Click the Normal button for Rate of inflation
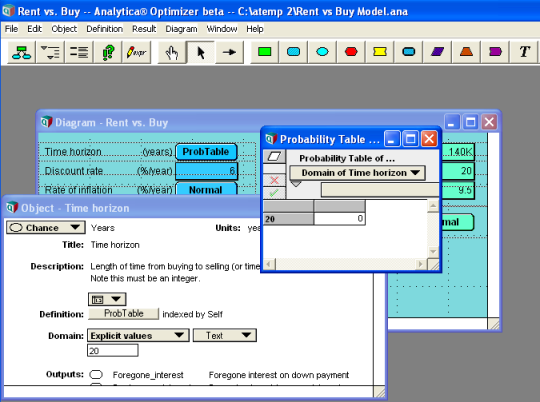Image resolution: width=540 pixels, height=402 pixels. (206, 189)
